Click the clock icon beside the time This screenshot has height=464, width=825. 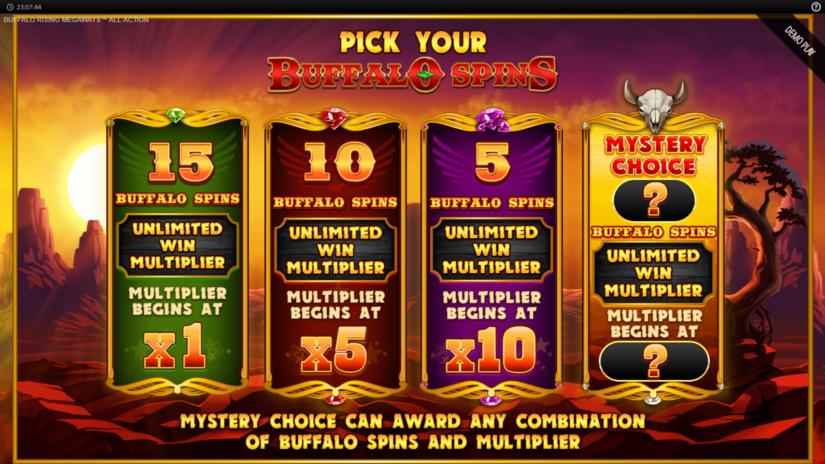pyautogui.click(x=9, y=7)
